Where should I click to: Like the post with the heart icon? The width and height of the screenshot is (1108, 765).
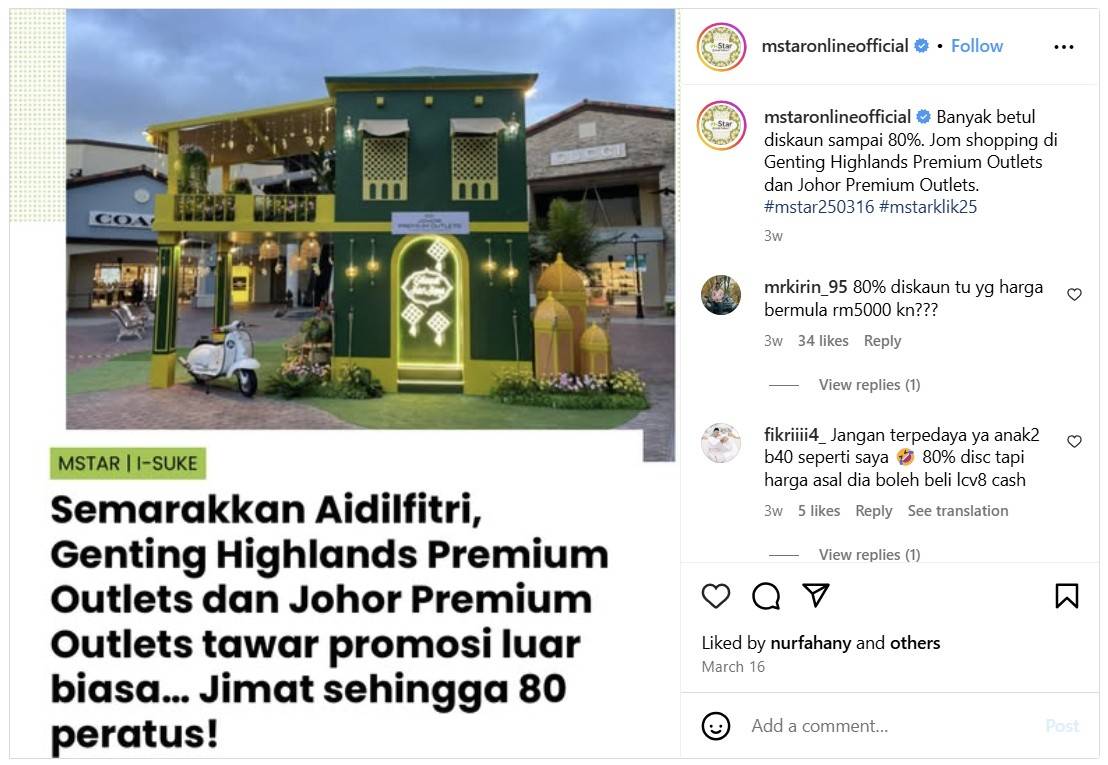point(715,596)
